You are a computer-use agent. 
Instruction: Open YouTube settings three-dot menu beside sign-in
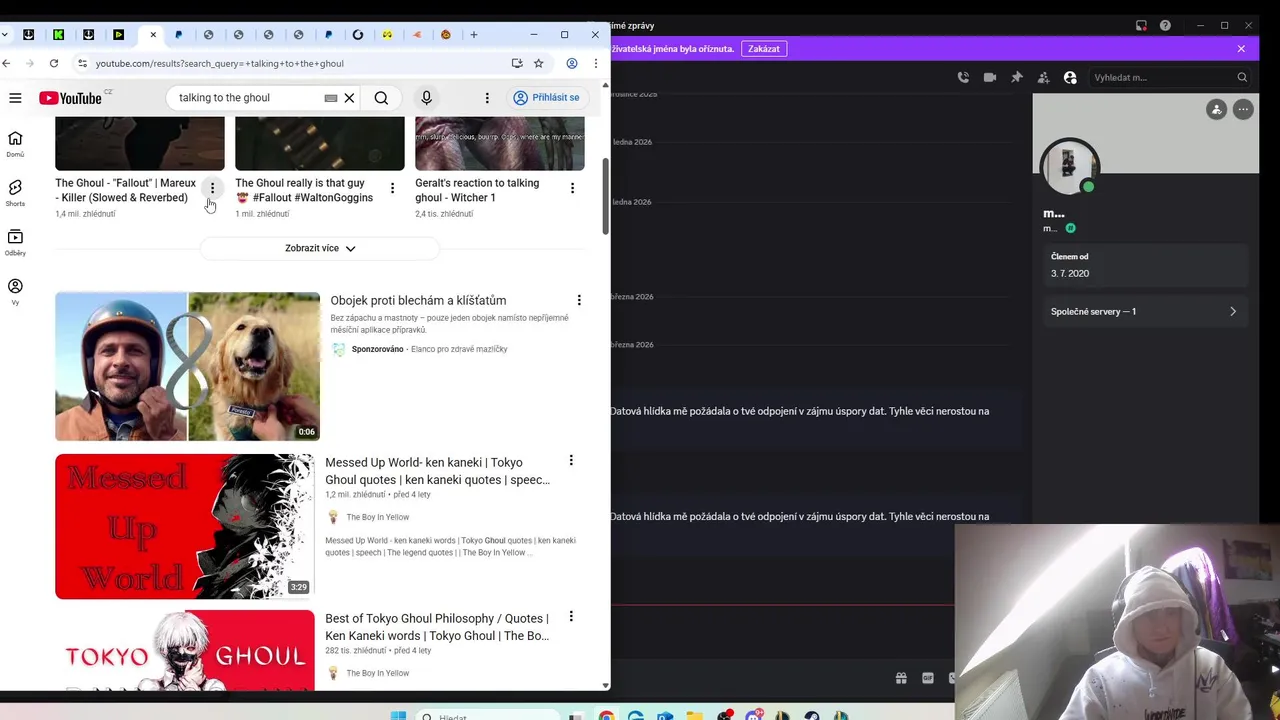click(x=487, y=98)
